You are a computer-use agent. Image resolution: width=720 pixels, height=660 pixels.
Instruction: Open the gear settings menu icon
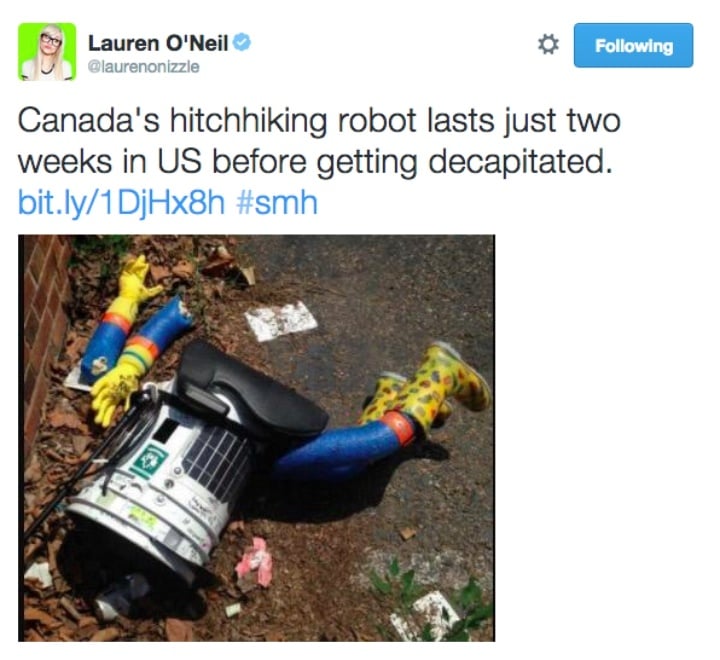click(548, 45)
